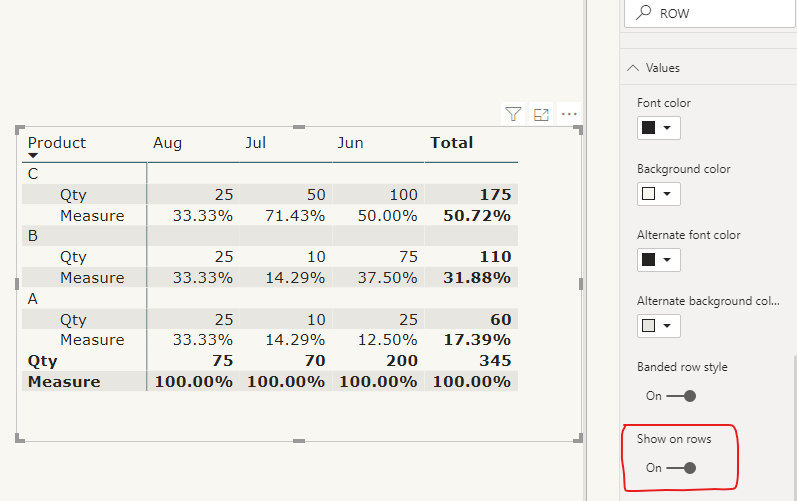Viewport: 797px width, 501px height.
Task: Click the 71.43% cell
Action: pyautogui.click(x=295, y=216)
